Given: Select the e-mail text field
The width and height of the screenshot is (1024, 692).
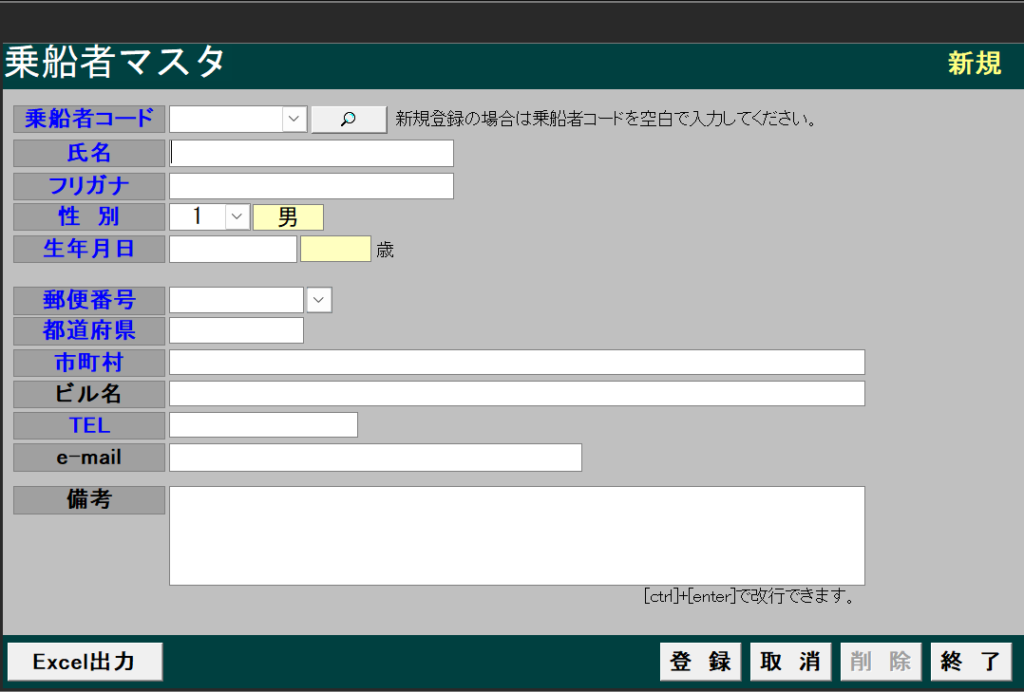Looking at the screenshot, I should tap(375, 457).
